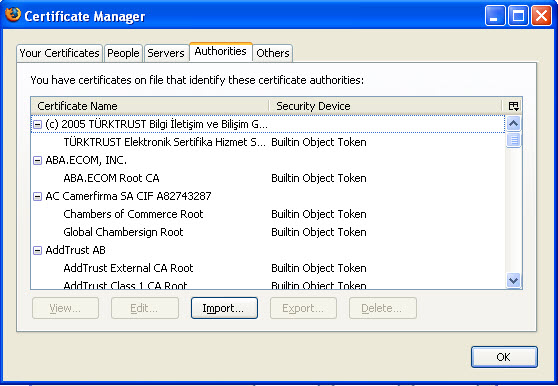The width and height of the screenshot is (558, 386).
Task: Sort by Security Device column header
Action: [x=386, y=106]
